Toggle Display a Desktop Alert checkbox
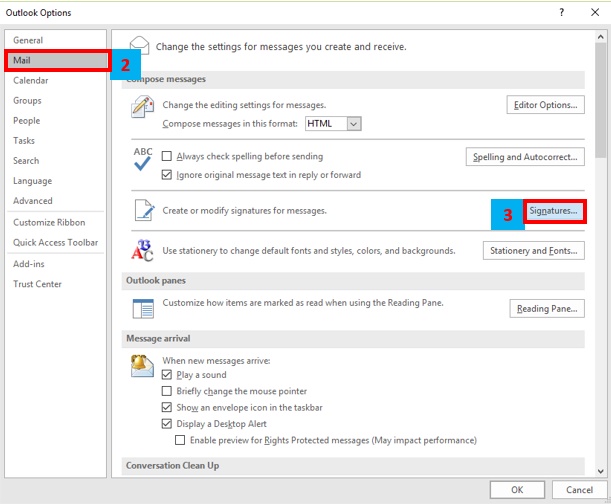The width and height of the screenshot is (611, 504). [168, 424]
